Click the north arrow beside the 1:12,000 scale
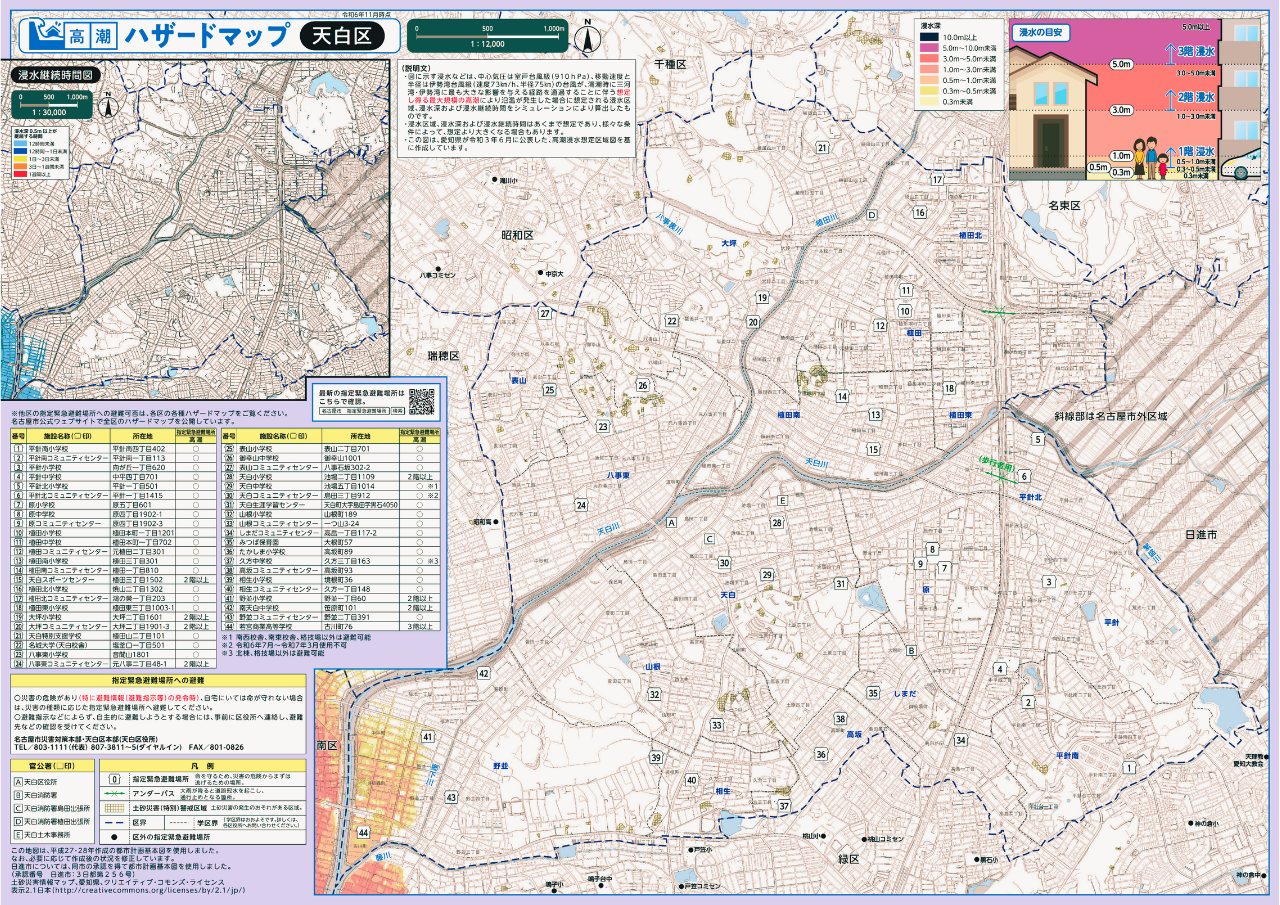This screenshot has width=1280, height=905. click(x=588, y=36)
